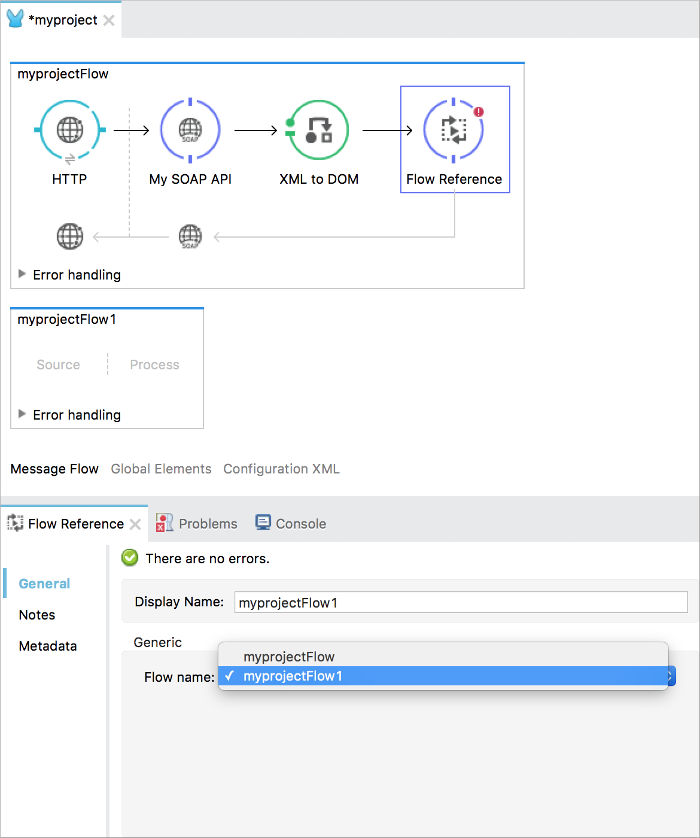Image resolution: width=700 pixels, height=838 pixels.
Task: Expand Error handling in myprojectFlow
Action: (23, 274)
